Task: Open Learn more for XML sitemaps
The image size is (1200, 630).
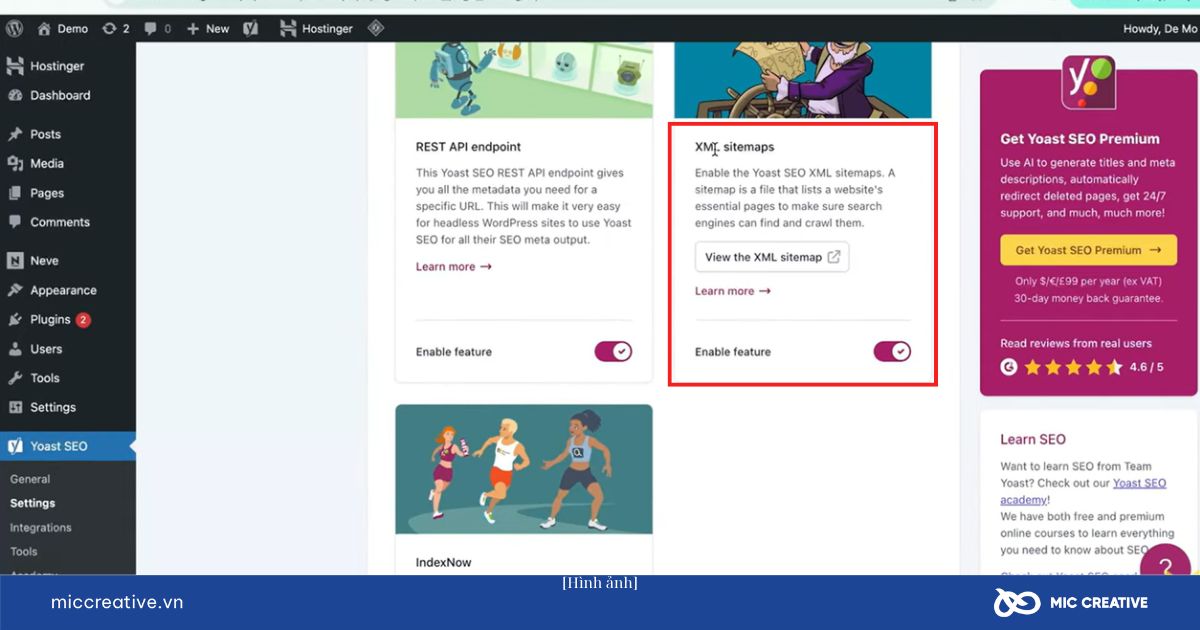Action: click(733, 291)
